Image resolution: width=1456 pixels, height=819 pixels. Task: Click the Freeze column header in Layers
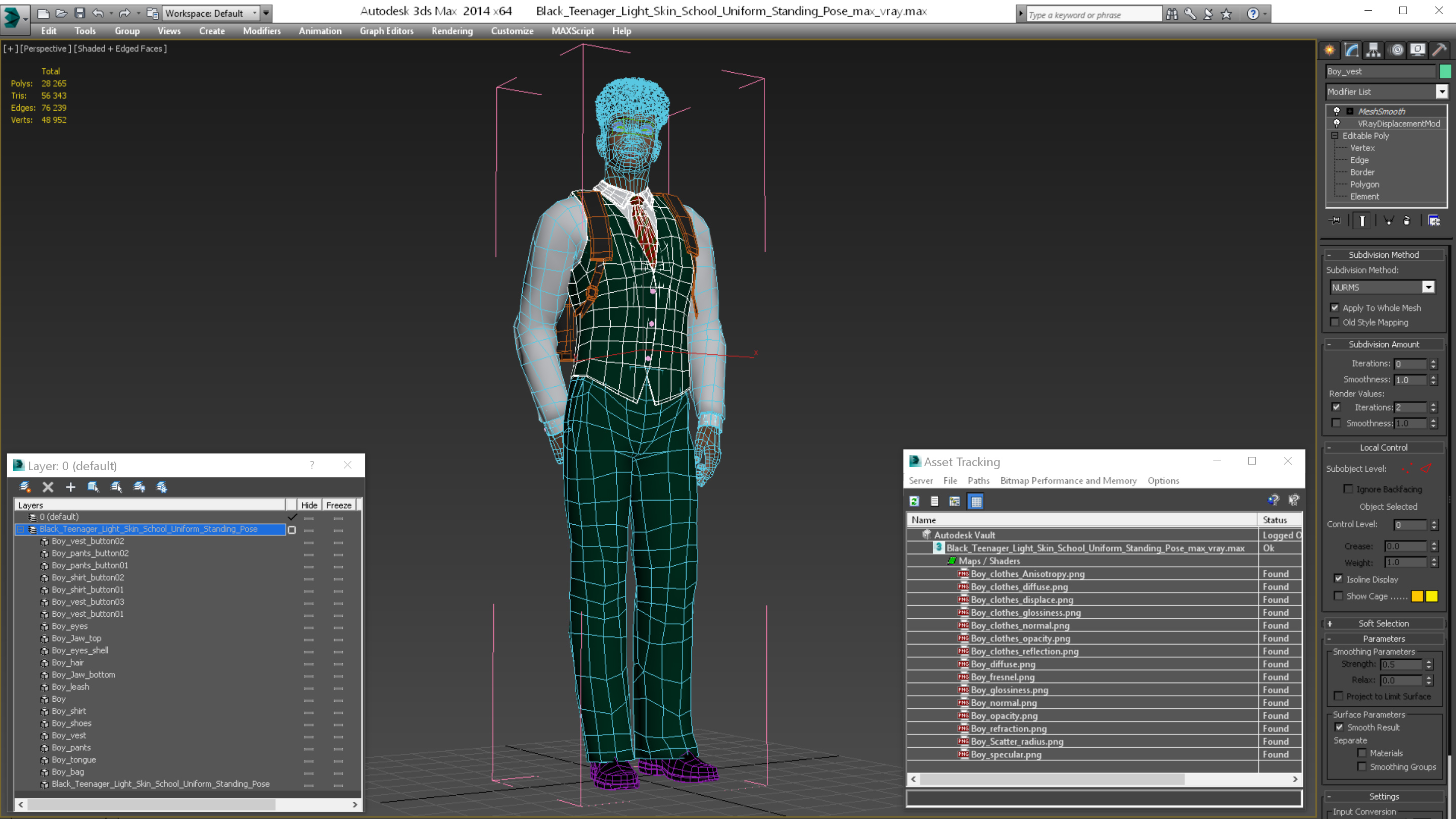[x=339, y=506]
